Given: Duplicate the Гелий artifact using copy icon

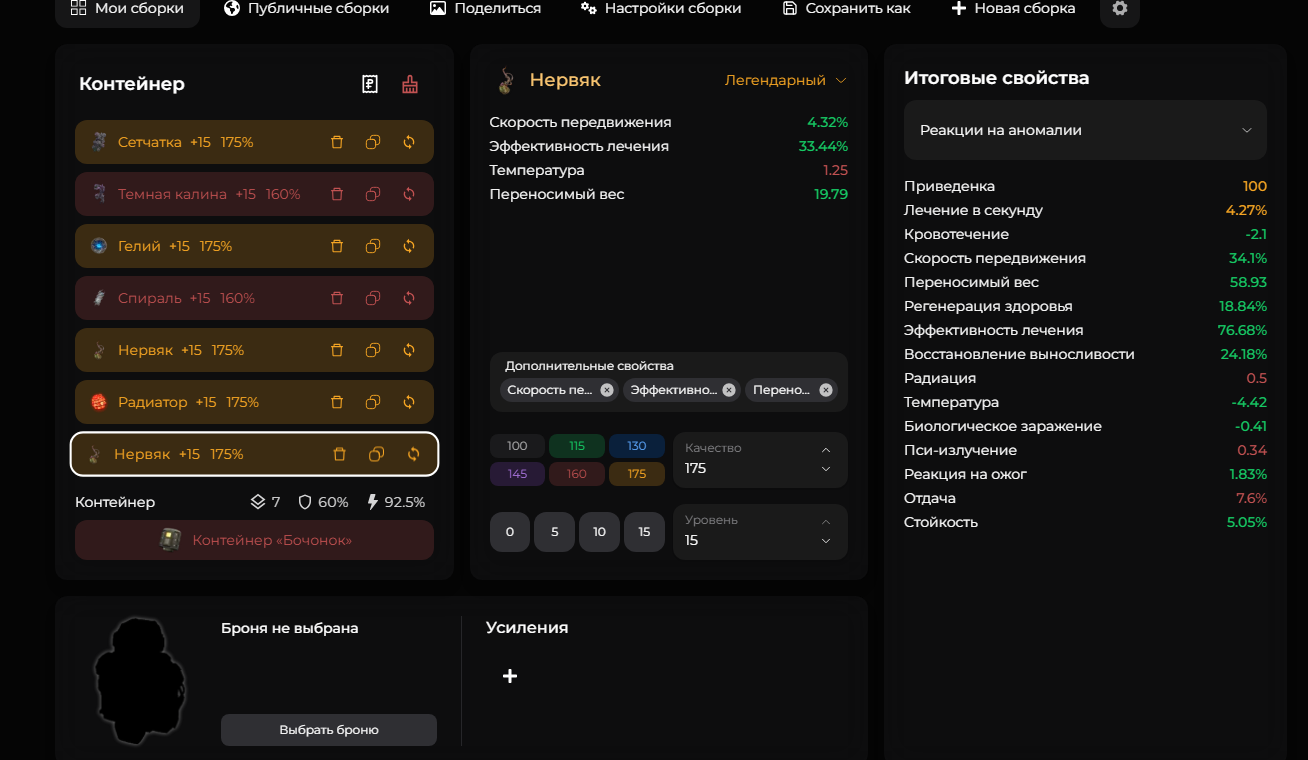Looking at the screenshot, I should pyautogui.click(x=373, y=246).
